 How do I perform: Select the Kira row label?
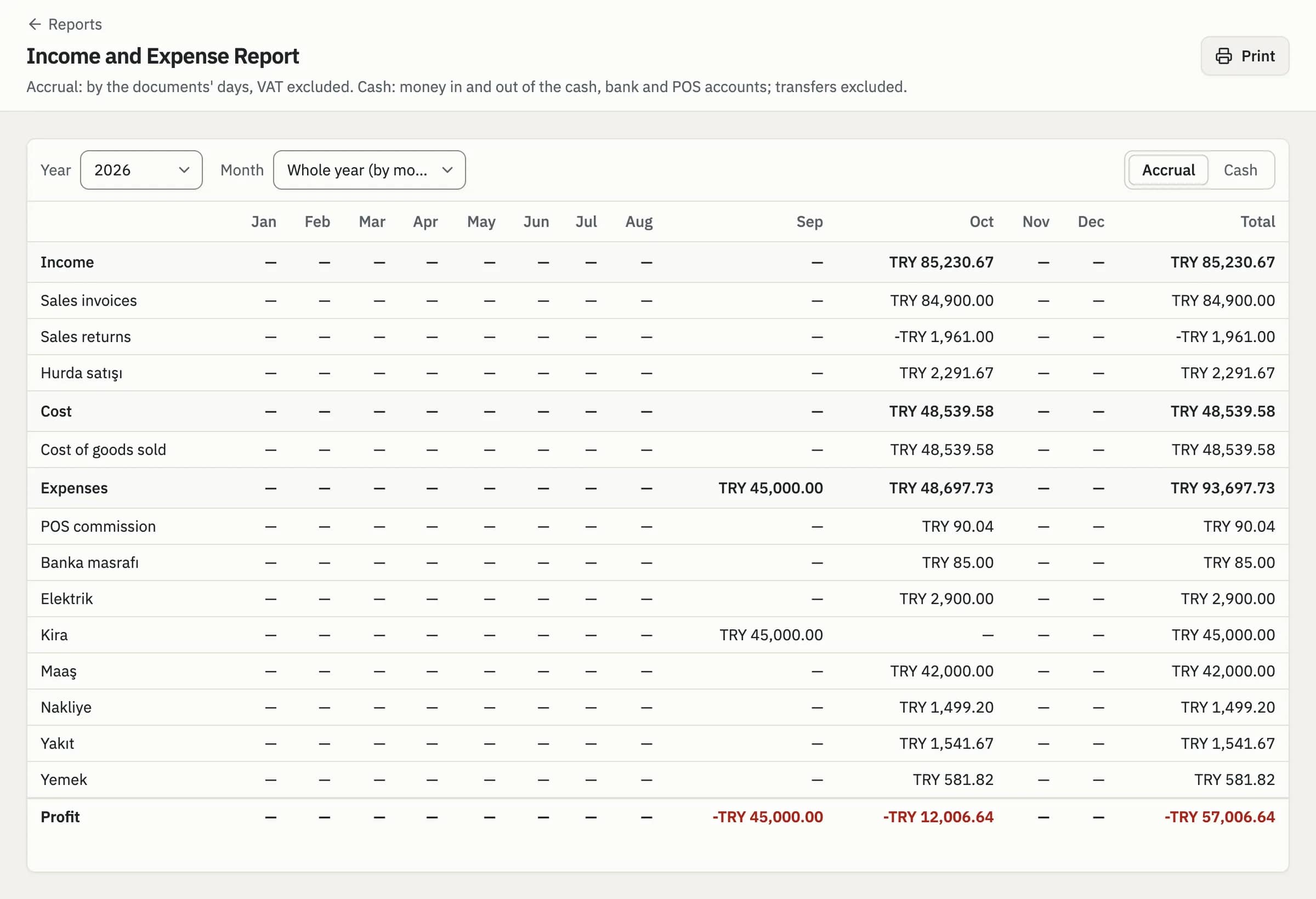[x=54, y=635]
